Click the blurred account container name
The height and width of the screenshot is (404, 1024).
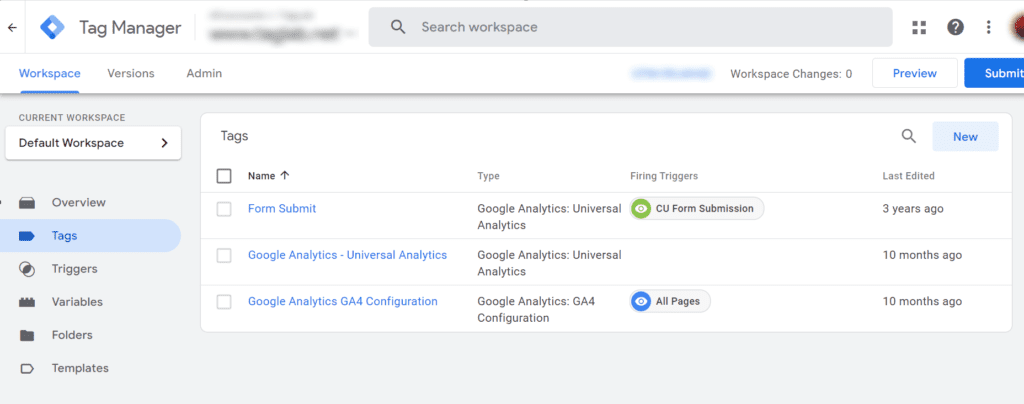(282, 32)
